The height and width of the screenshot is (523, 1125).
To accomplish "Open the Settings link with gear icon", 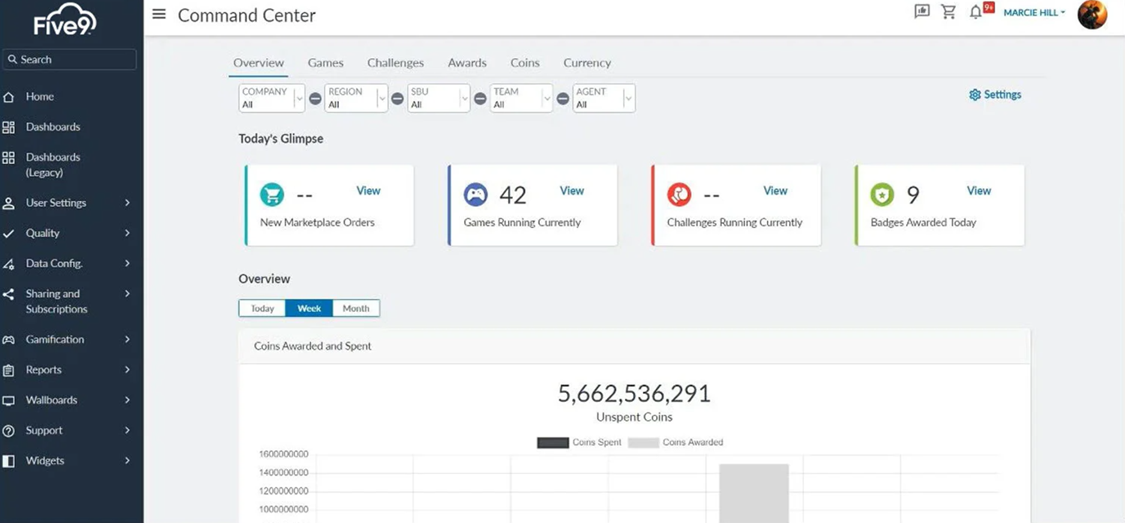I will 995,95.
